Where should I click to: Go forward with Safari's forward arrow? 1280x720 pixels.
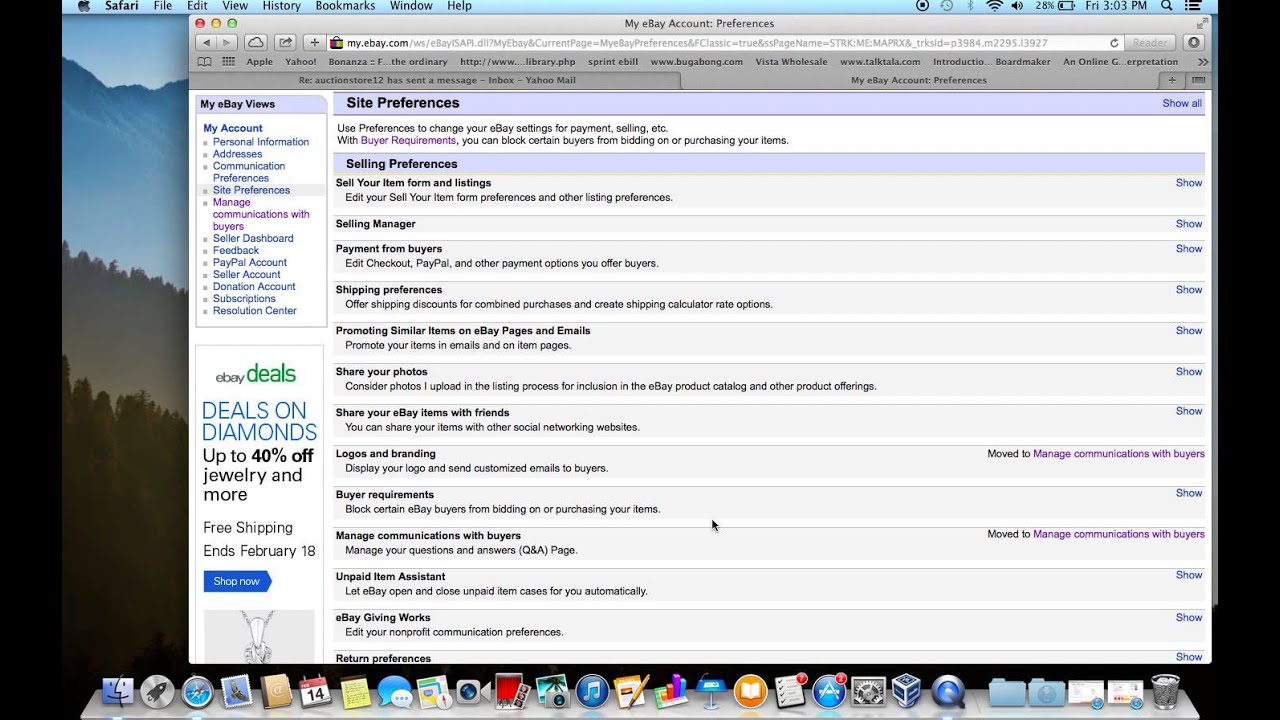[227, 43]
